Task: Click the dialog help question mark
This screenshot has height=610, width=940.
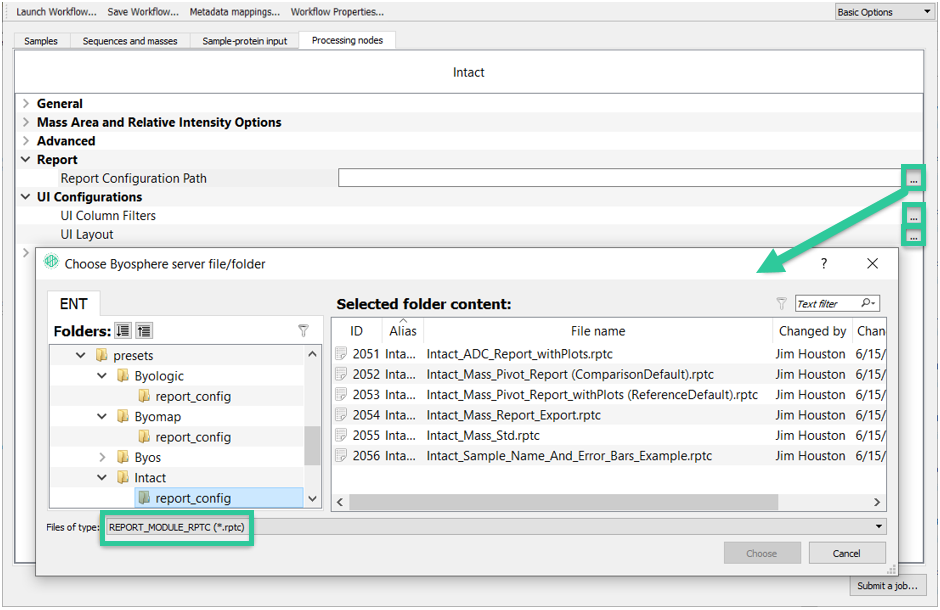Action: click(x=824, y=264)
